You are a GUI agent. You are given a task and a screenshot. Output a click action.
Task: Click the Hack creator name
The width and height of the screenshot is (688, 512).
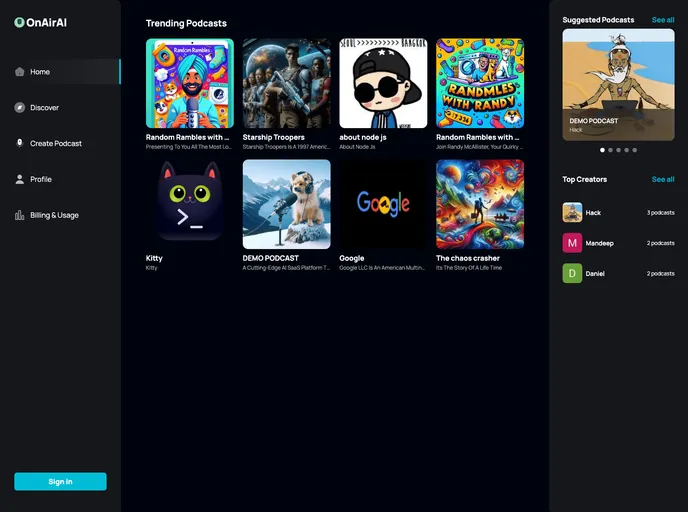[x=593, y=213]
